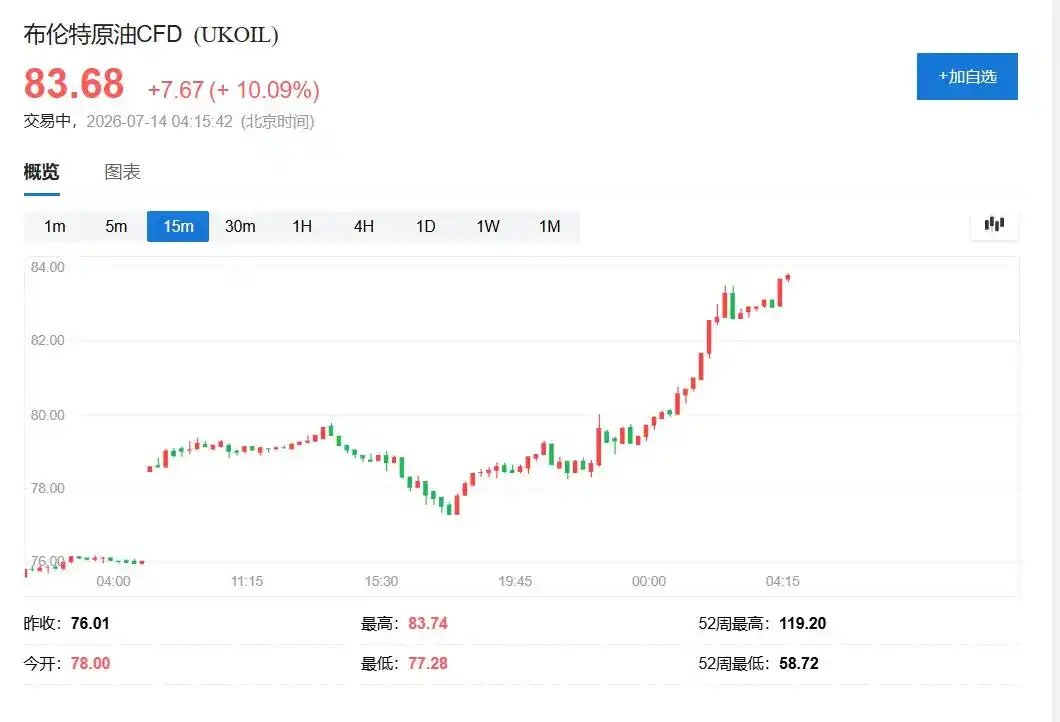Viewport: 1060px width, 722px height.
Task: Click the 19:45 time axis label
Action: pyautogui.click(x=515, y=581)
